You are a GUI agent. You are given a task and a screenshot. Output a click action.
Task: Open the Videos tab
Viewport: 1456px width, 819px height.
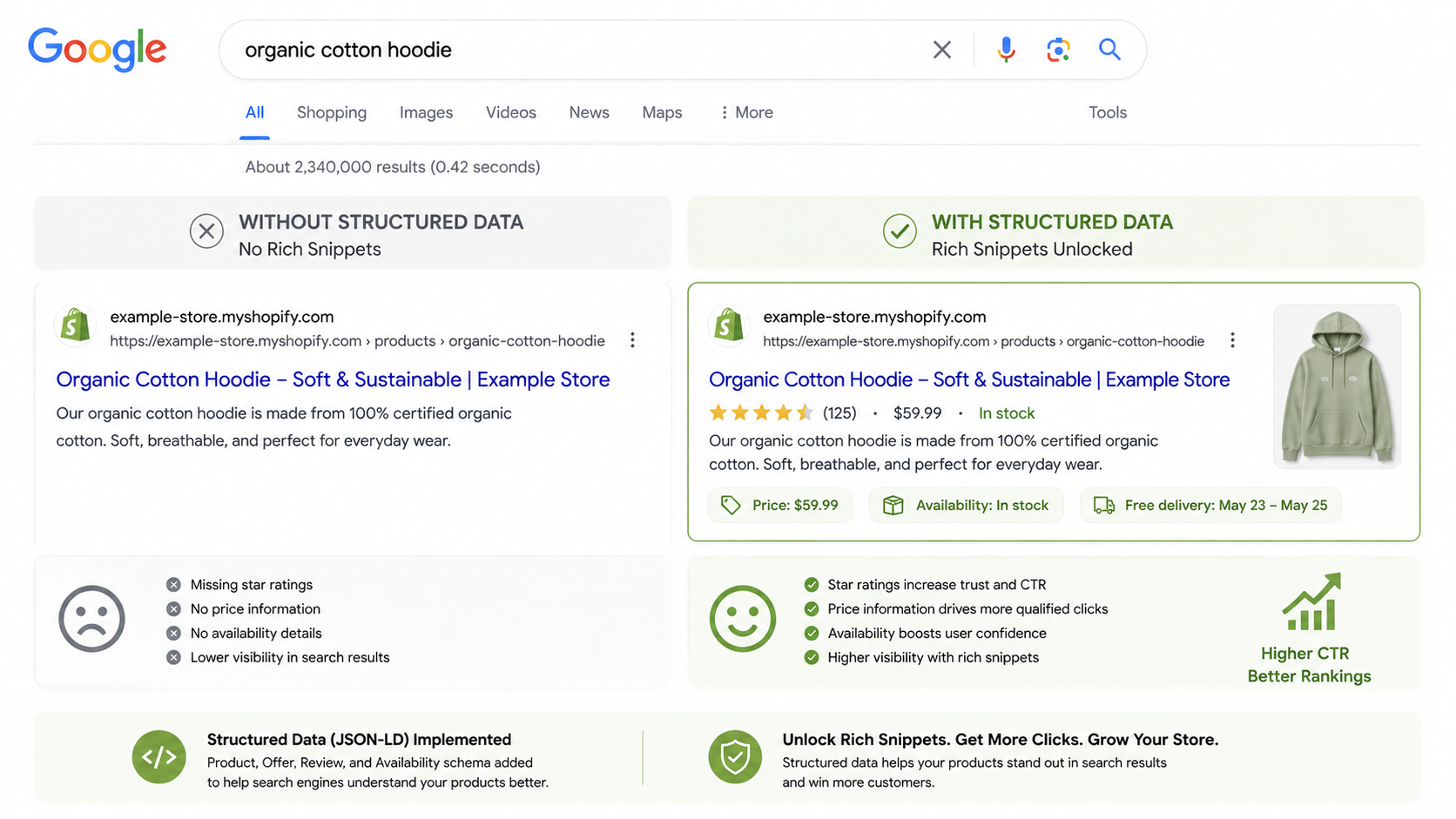pos(511,112)
